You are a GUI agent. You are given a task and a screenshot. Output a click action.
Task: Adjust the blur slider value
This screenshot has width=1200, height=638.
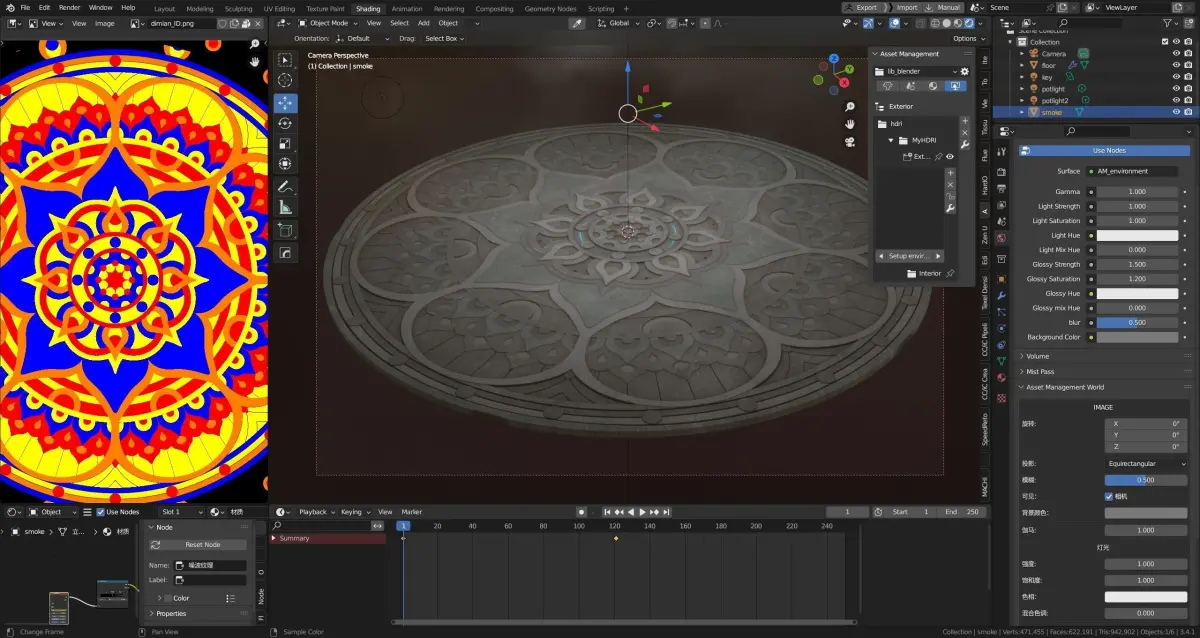click(x=1137, y=323)
